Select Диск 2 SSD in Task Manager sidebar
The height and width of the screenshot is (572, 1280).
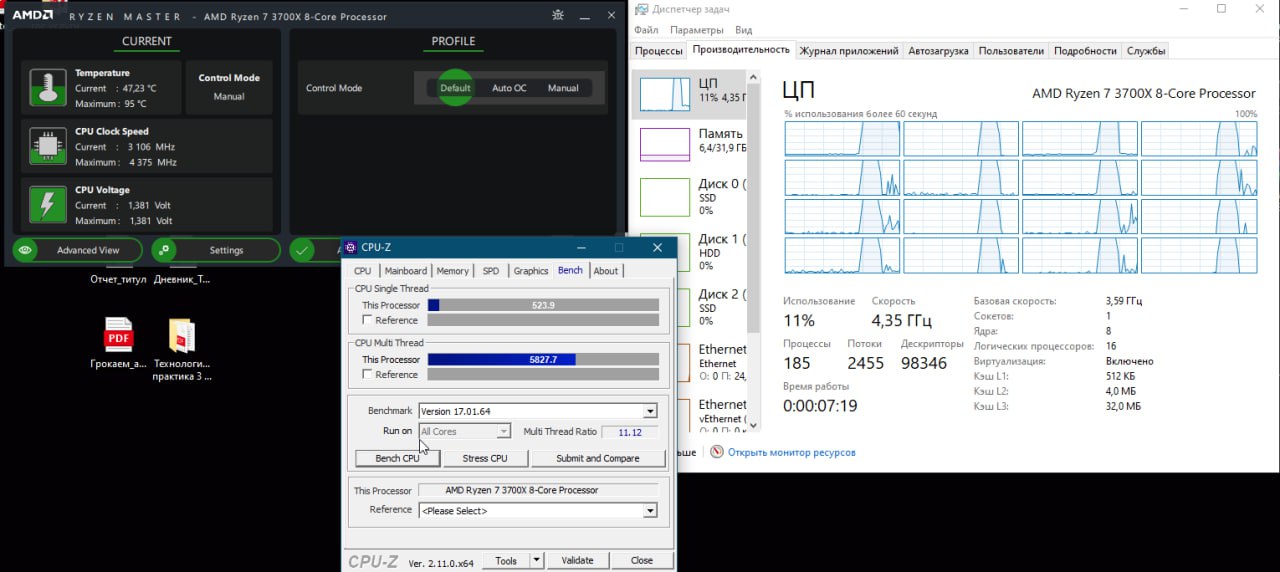tap(690, 307)
